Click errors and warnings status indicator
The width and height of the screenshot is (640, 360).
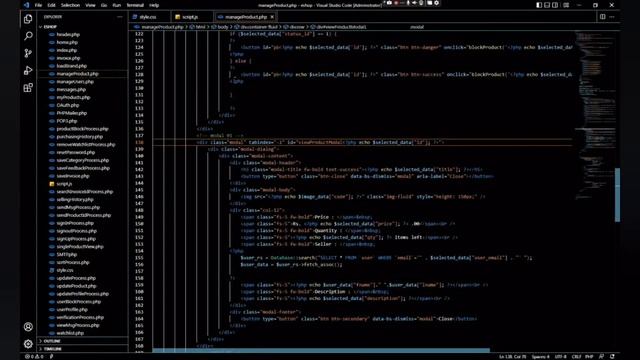(34, 356)
